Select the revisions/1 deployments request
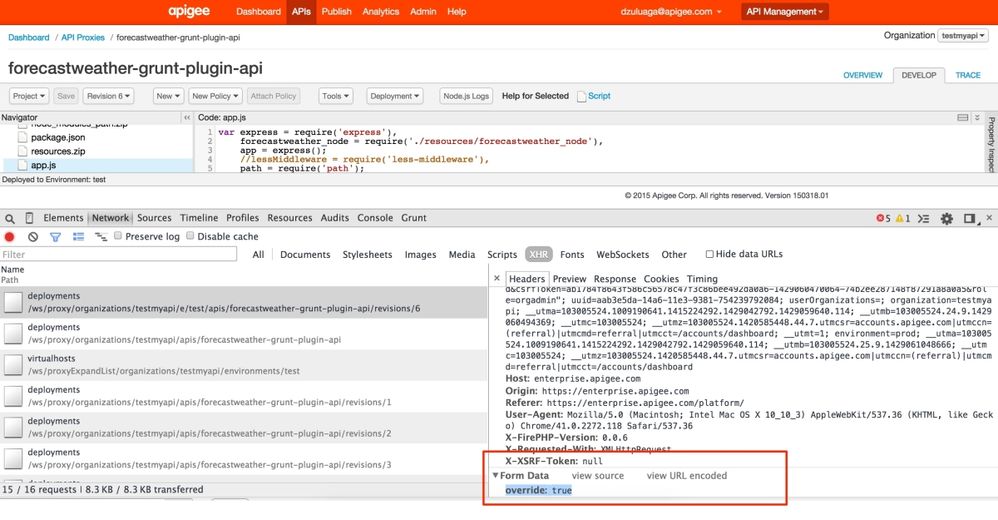The image size is (998, 520). click(244, 396)
